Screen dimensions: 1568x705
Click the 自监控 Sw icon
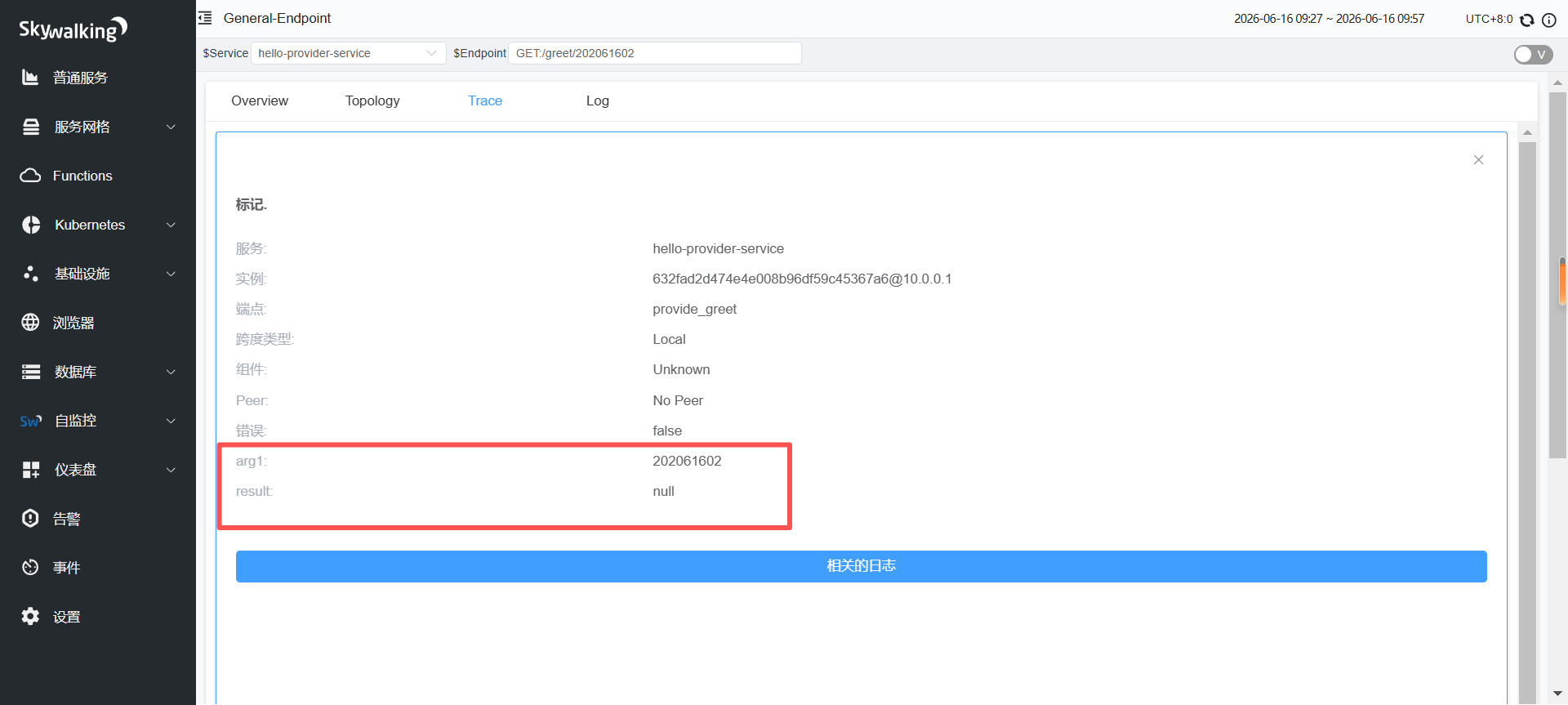pos(31,421)
